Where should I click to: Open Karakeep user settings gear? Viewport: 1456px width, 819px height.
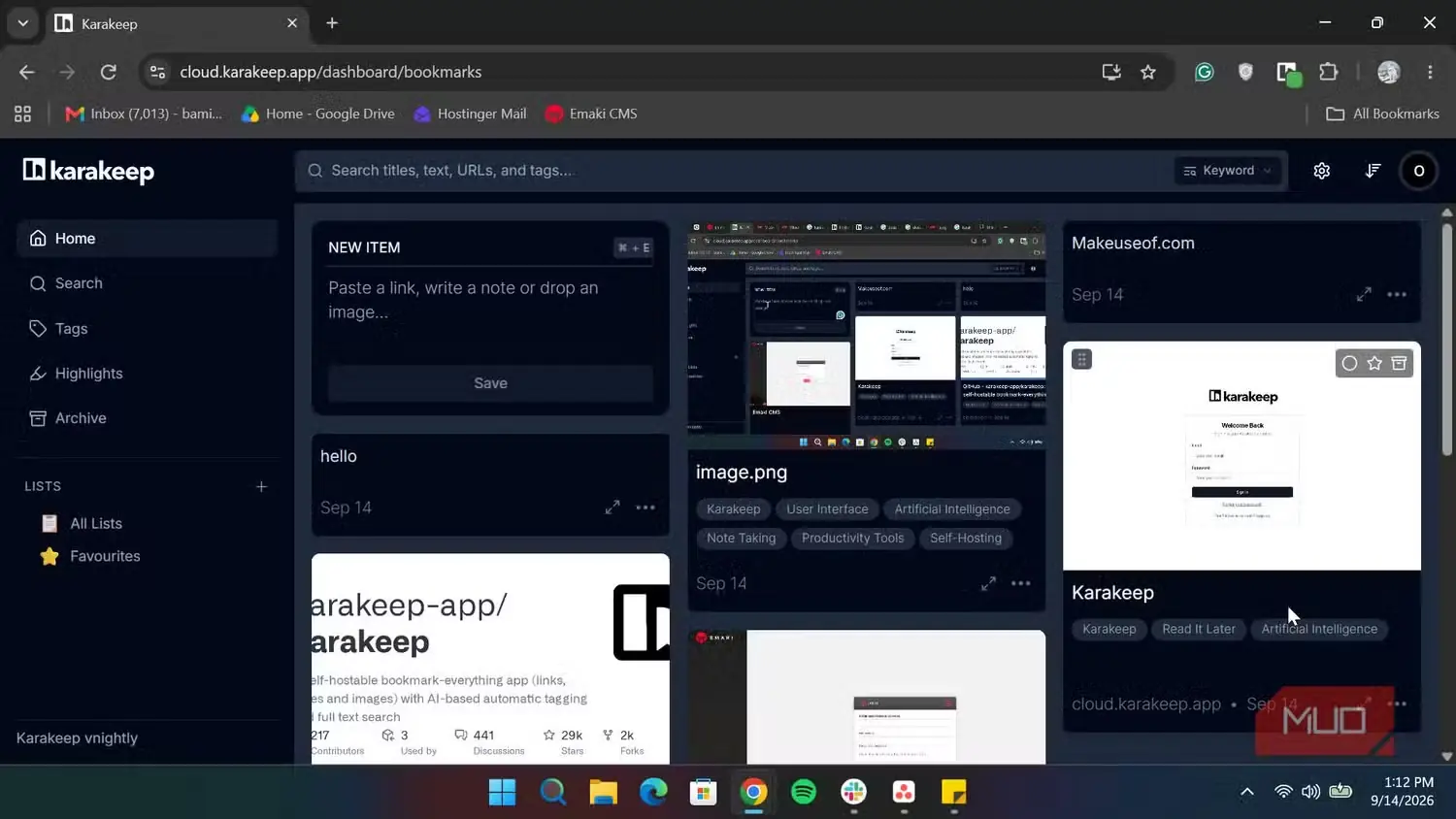[1321, 171]
